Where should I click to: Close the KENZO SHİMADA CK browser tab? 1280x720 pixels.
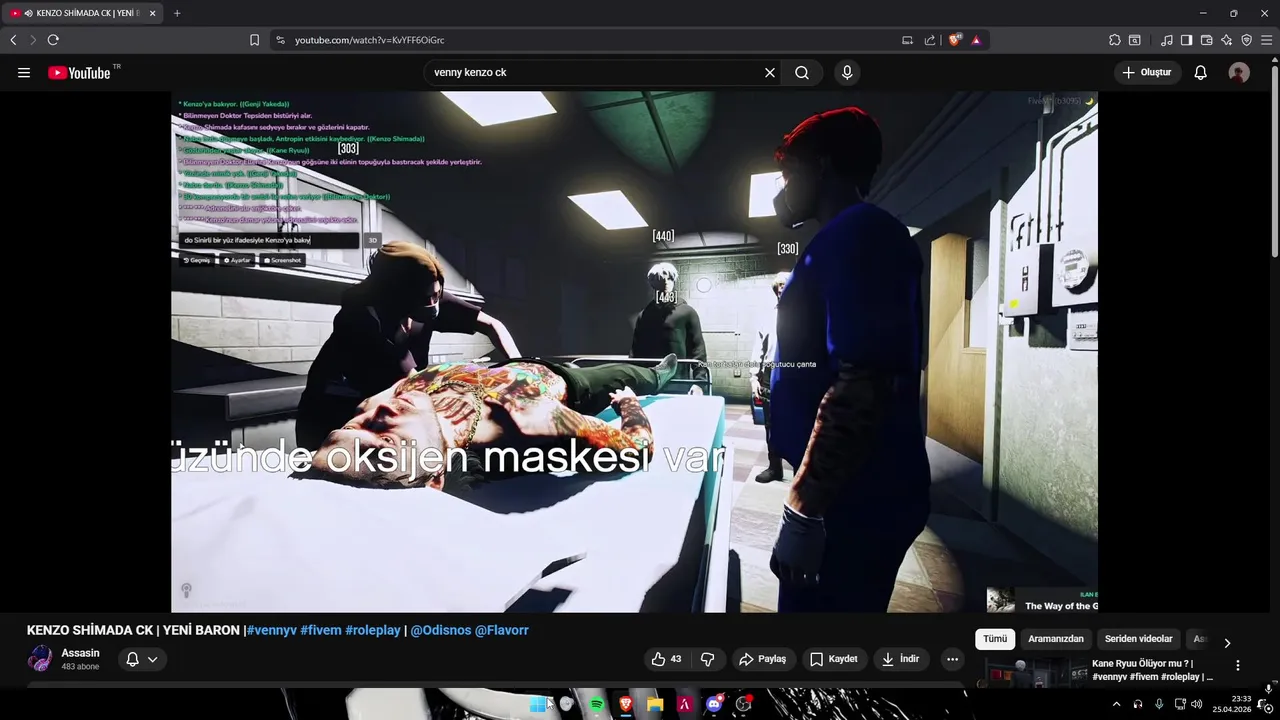tap(153, 13)
